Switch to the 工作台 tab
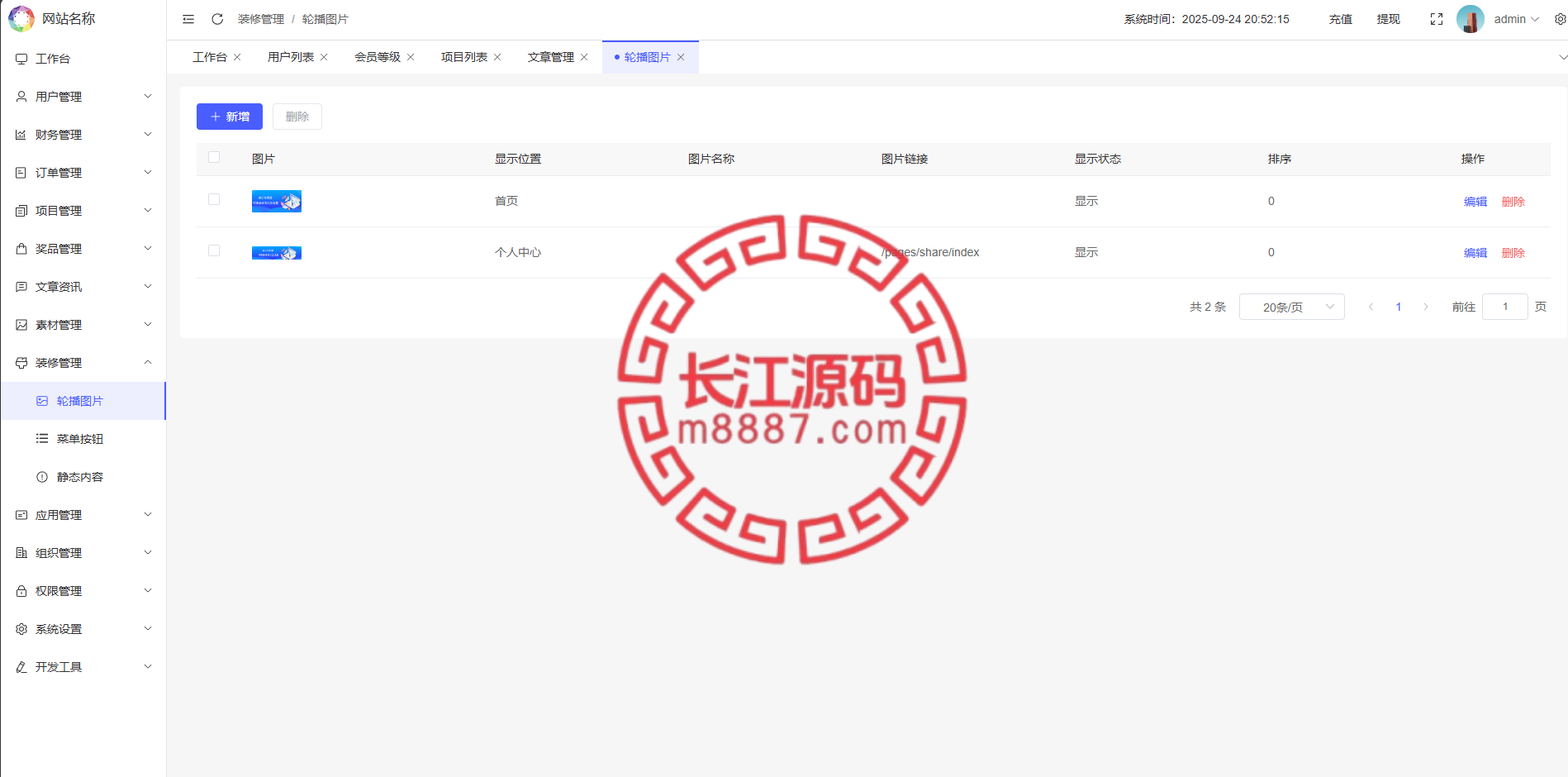Image resolution: width=1568 pixels, height=777 pixels. point(210,57)
